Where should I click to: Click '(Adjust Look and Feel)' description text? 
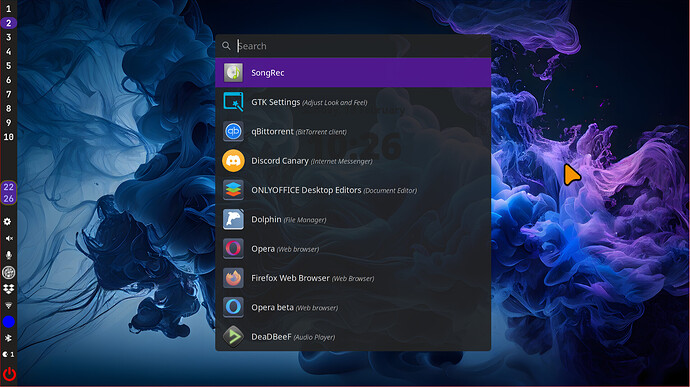coord(334,103)
